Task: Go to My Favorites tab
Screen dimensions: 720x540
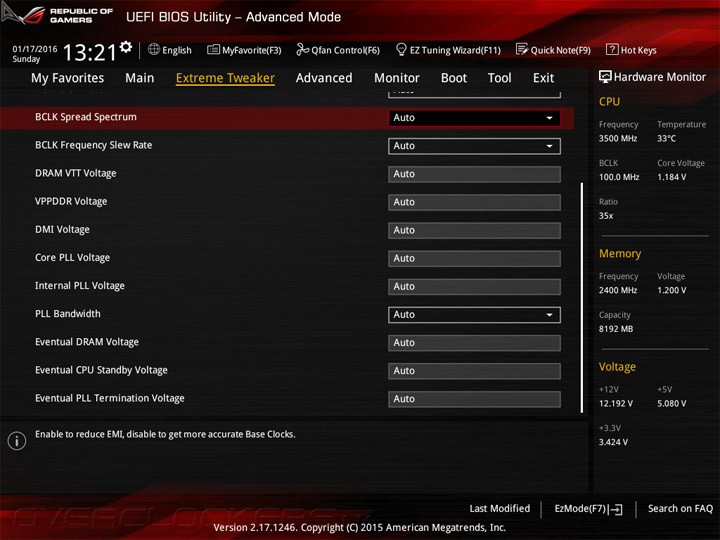Action: tap(68, 78)
